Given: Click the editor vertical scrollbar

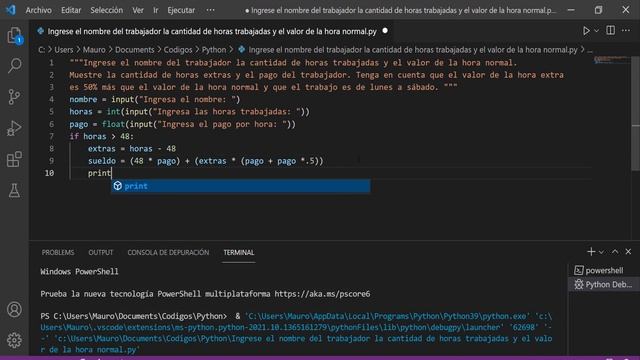Looking at the screenshot, I should [x=636, y=113].
